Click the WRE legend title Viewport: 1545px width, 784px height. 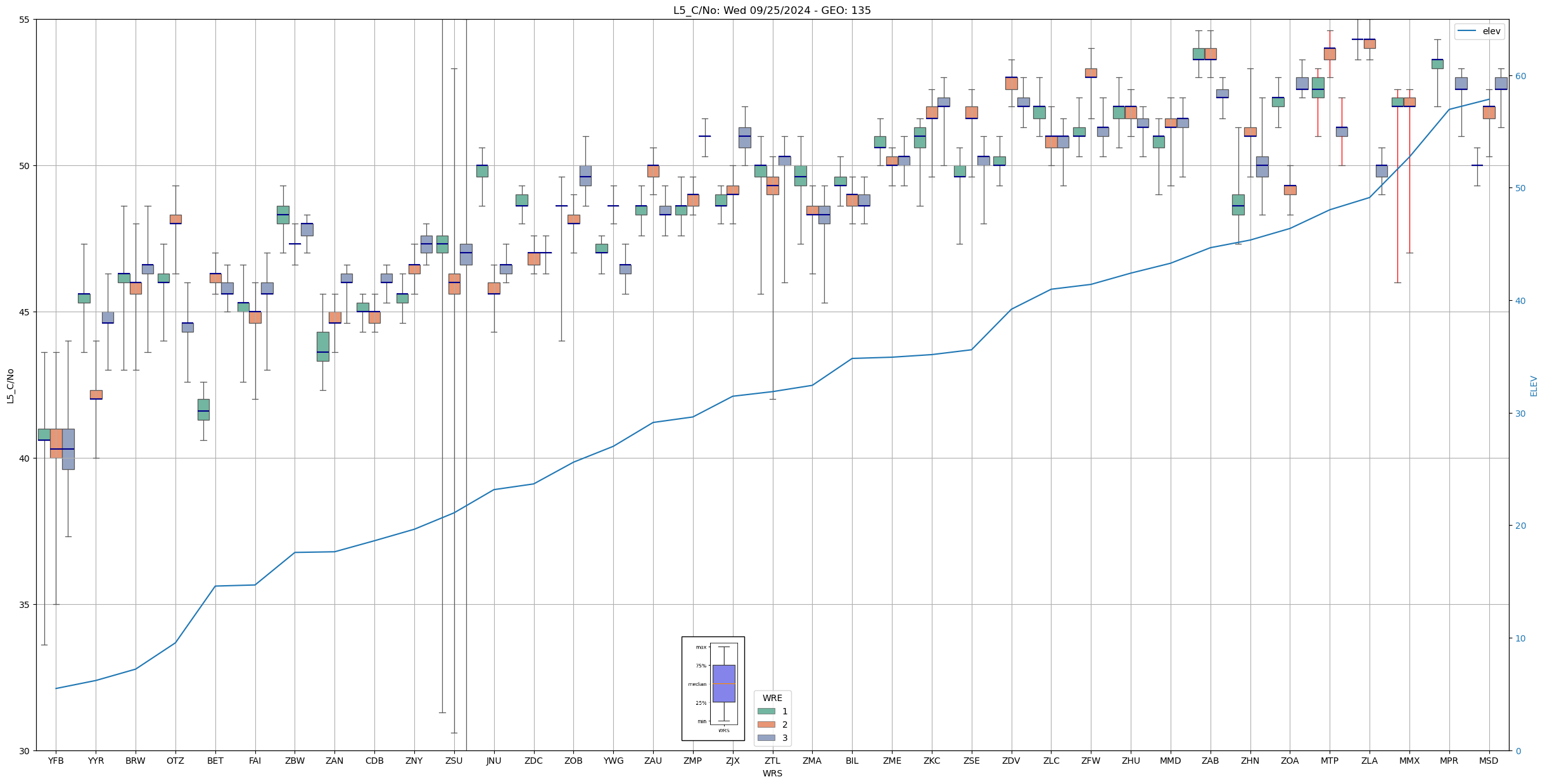click(772, 698)
